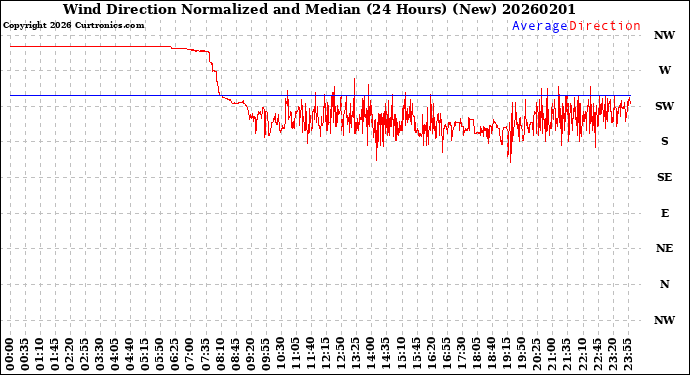
Task: Click the 09:55 time axis label
Action: pyautogui.click(x=265, y=355)
